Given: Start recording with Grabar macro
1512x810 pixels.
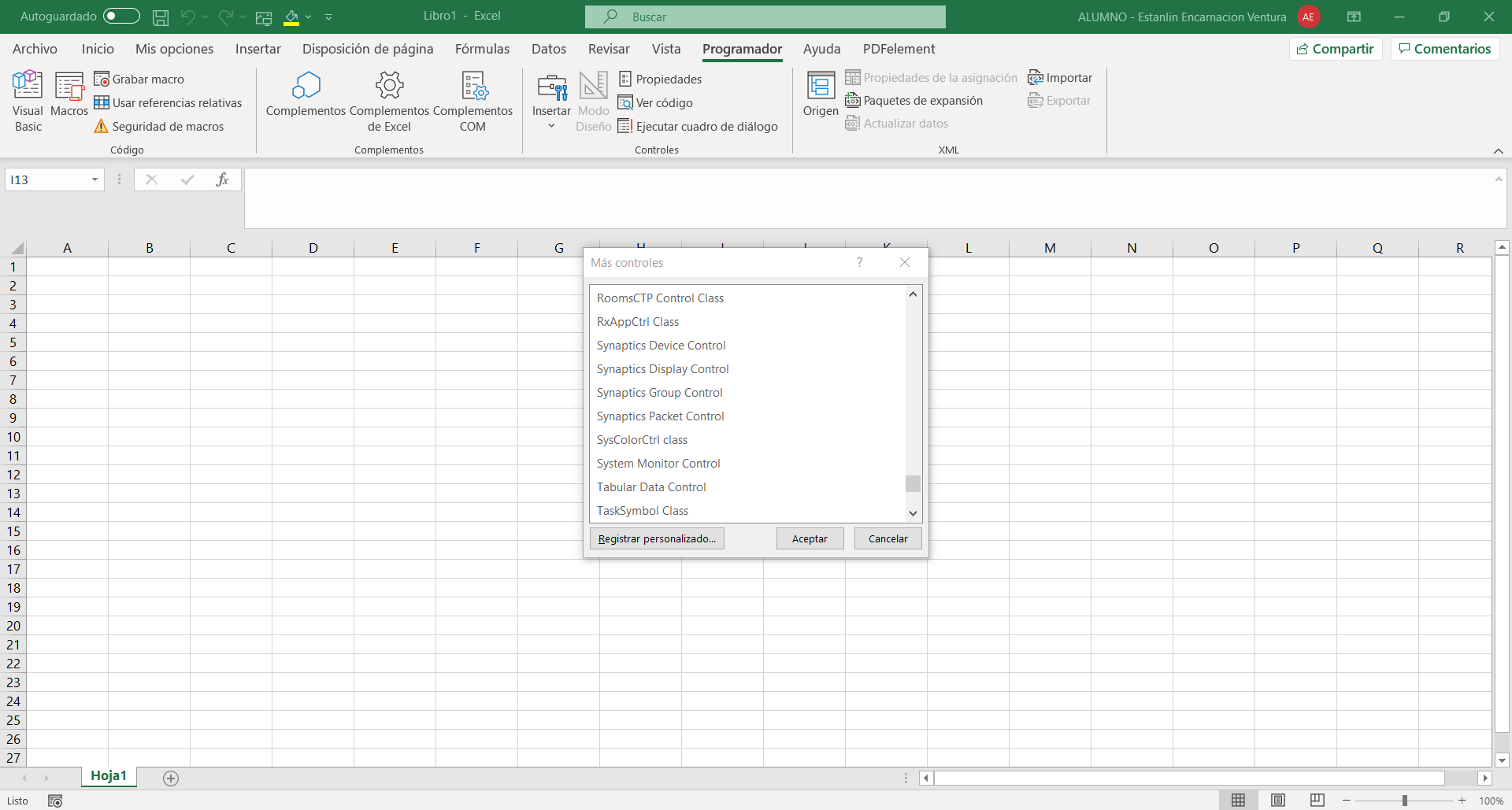Looking at the screenshot, I should [139, 79].
